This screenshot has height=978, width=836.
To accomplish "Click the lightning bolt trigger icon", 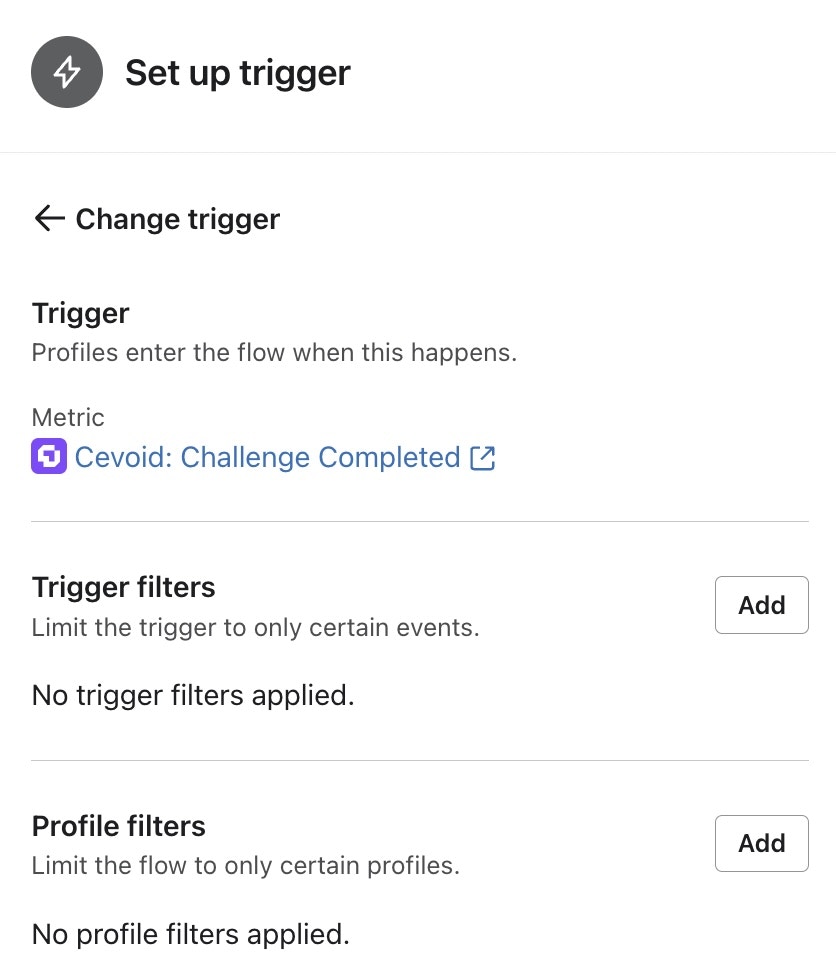I will tap(67, 72).
